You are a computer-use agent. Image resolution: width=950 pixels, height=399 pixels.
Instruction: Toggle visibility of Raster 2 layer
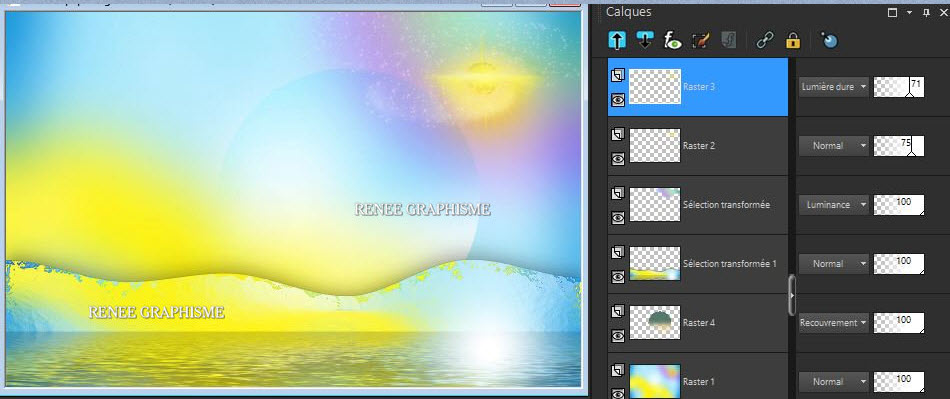(618, 159)
